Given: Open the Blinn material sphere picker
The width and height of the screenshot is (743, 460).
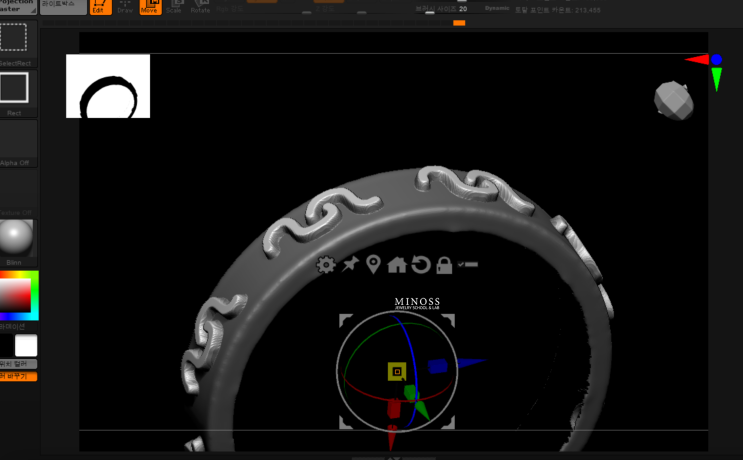Looking at the screenshot, I should (15, 238).
